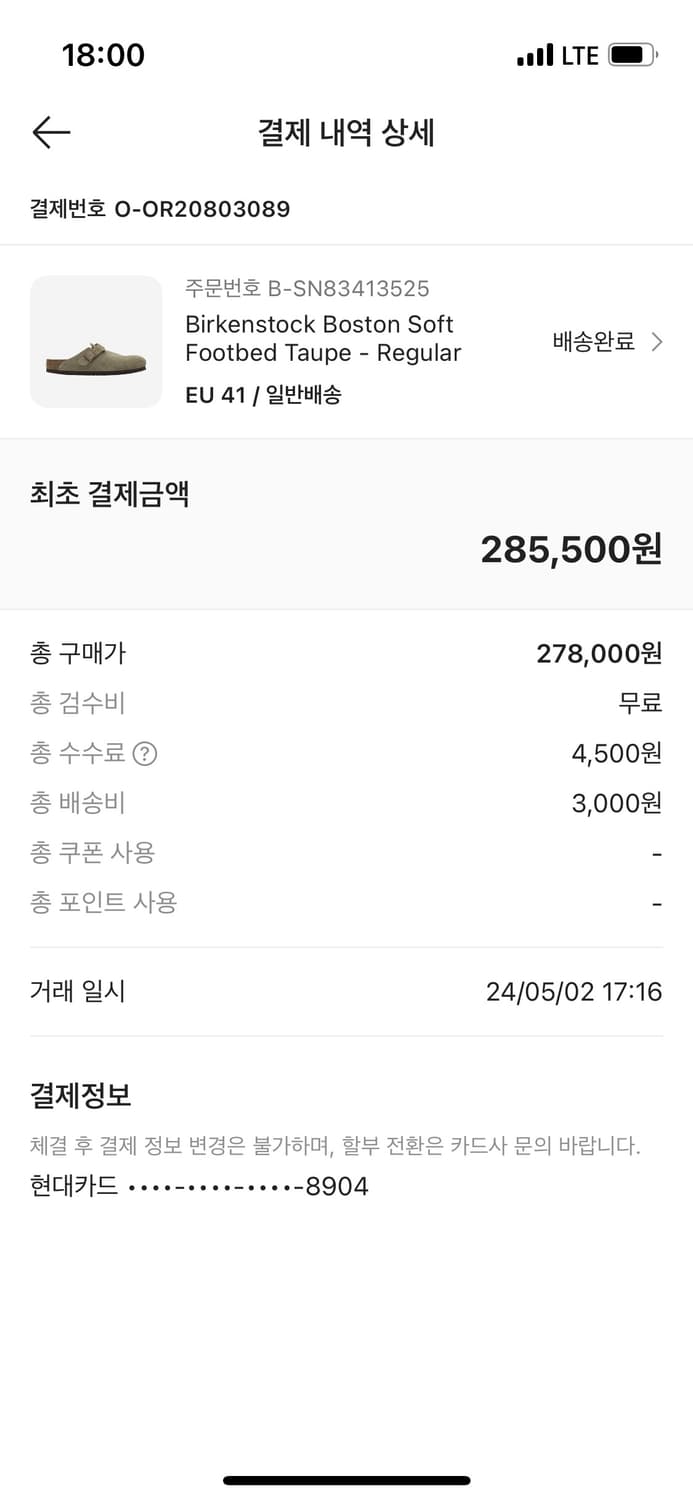Tap the Birkenstock sandal product thumbnail
The image size is (693, 1500).
click(x=96, y=342)
